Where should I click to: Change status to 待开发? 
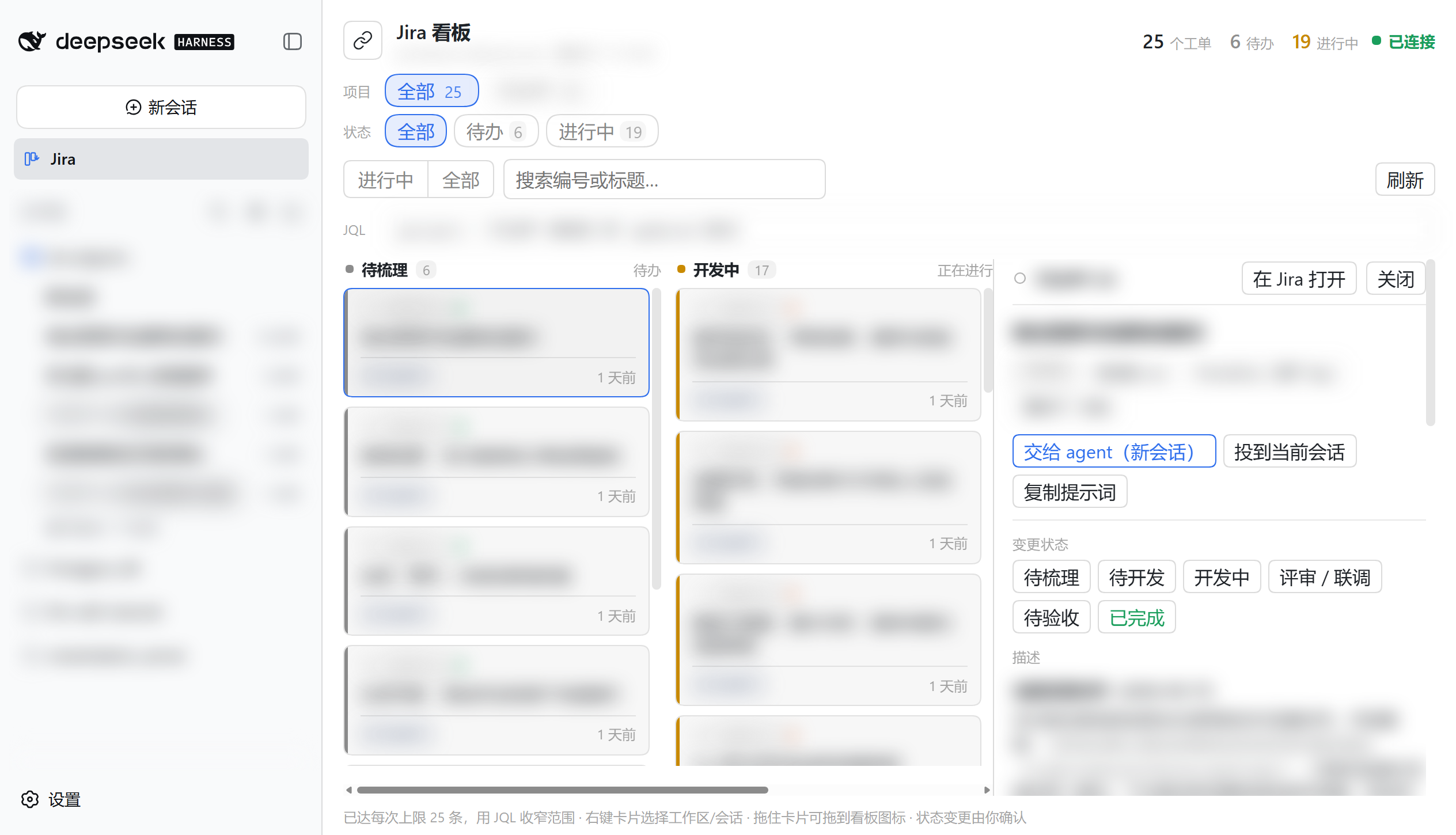click(1137, 577)
